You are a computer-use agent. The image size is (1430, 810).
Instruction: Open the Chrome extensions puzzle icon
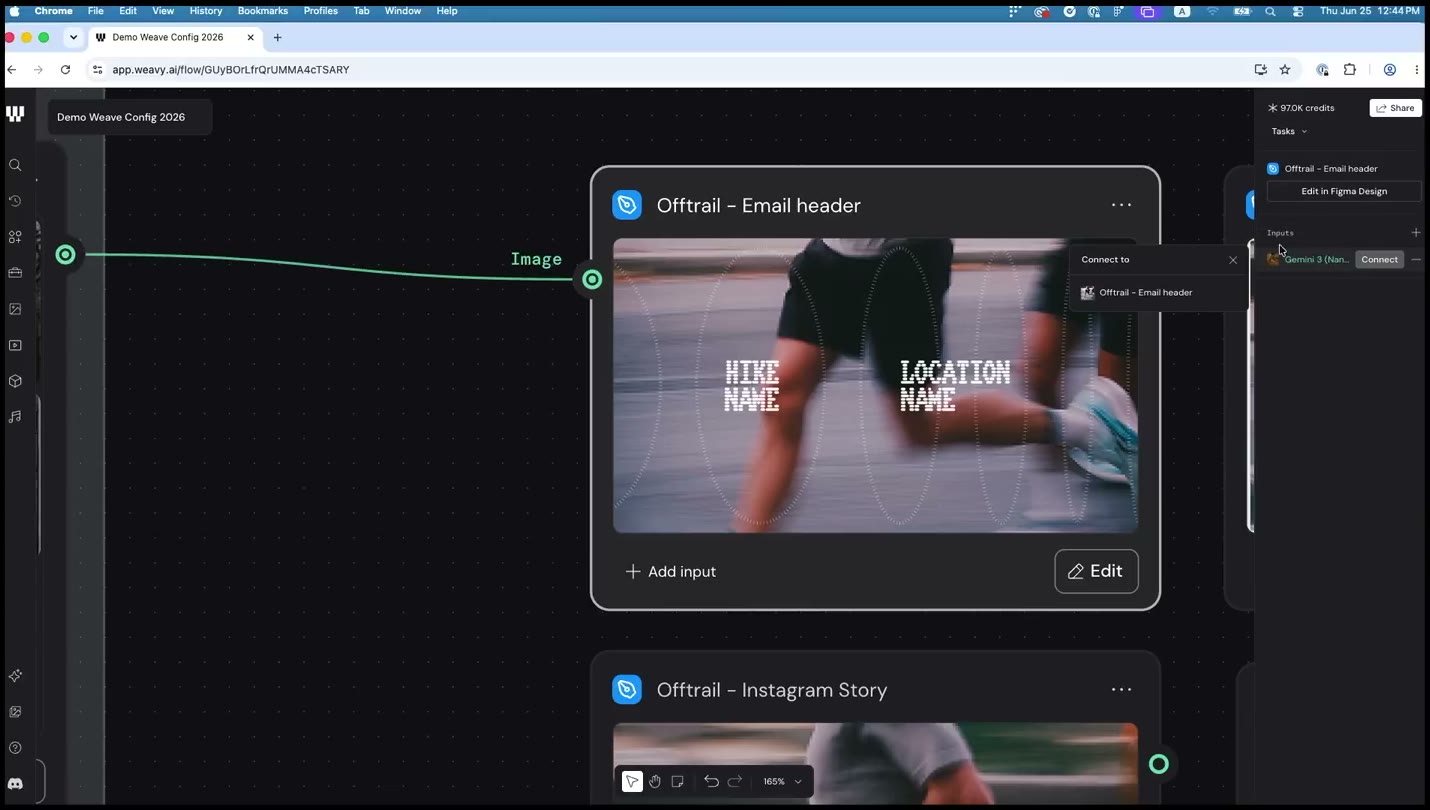point(1349,69)
